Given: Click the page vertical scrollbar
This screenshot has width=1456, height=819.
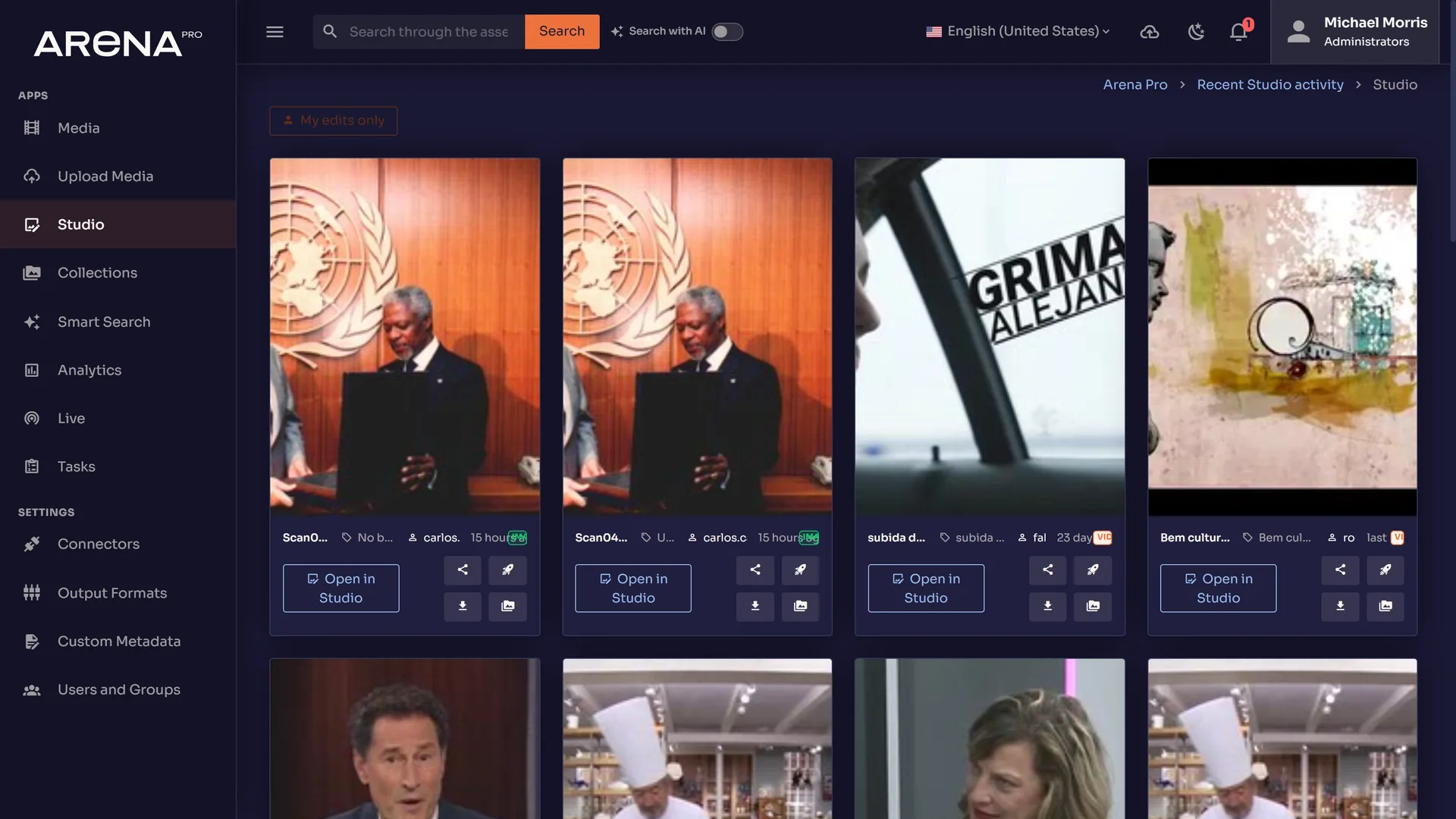Looking at the screenshot, I should tap(1452, 121).
